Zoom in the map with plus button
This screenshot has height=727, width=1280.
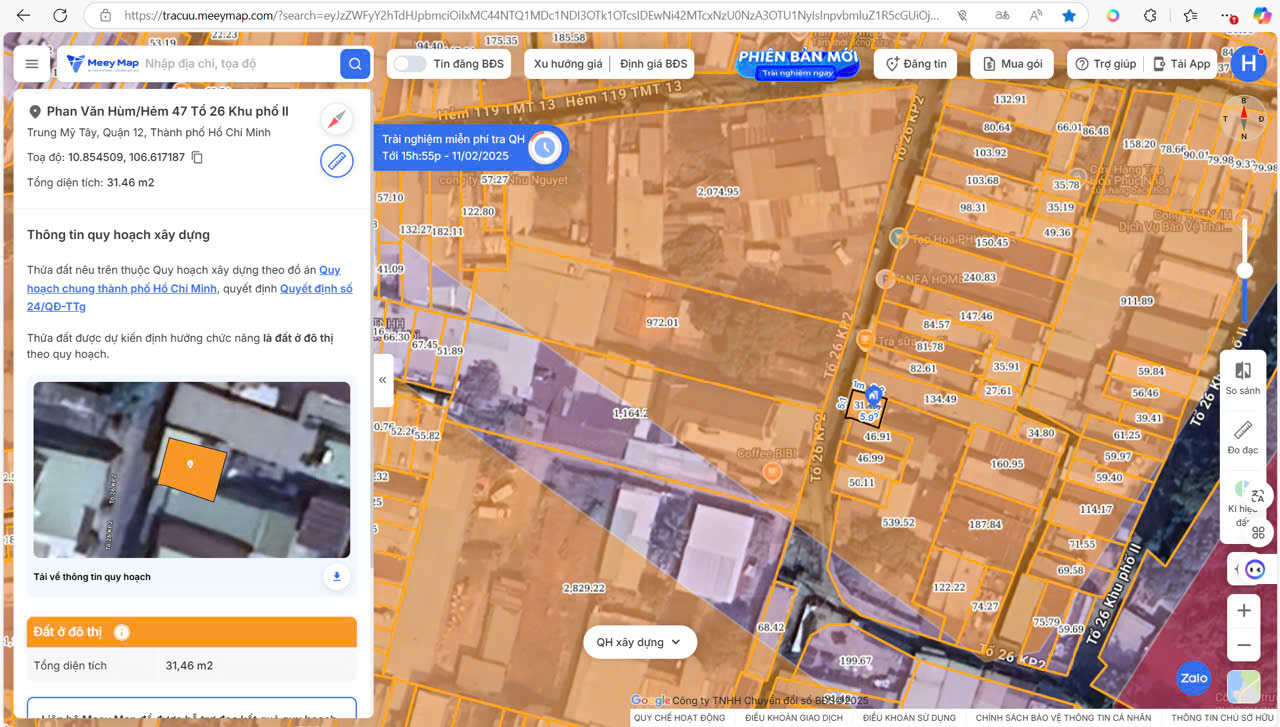(x=1244, y=611)
